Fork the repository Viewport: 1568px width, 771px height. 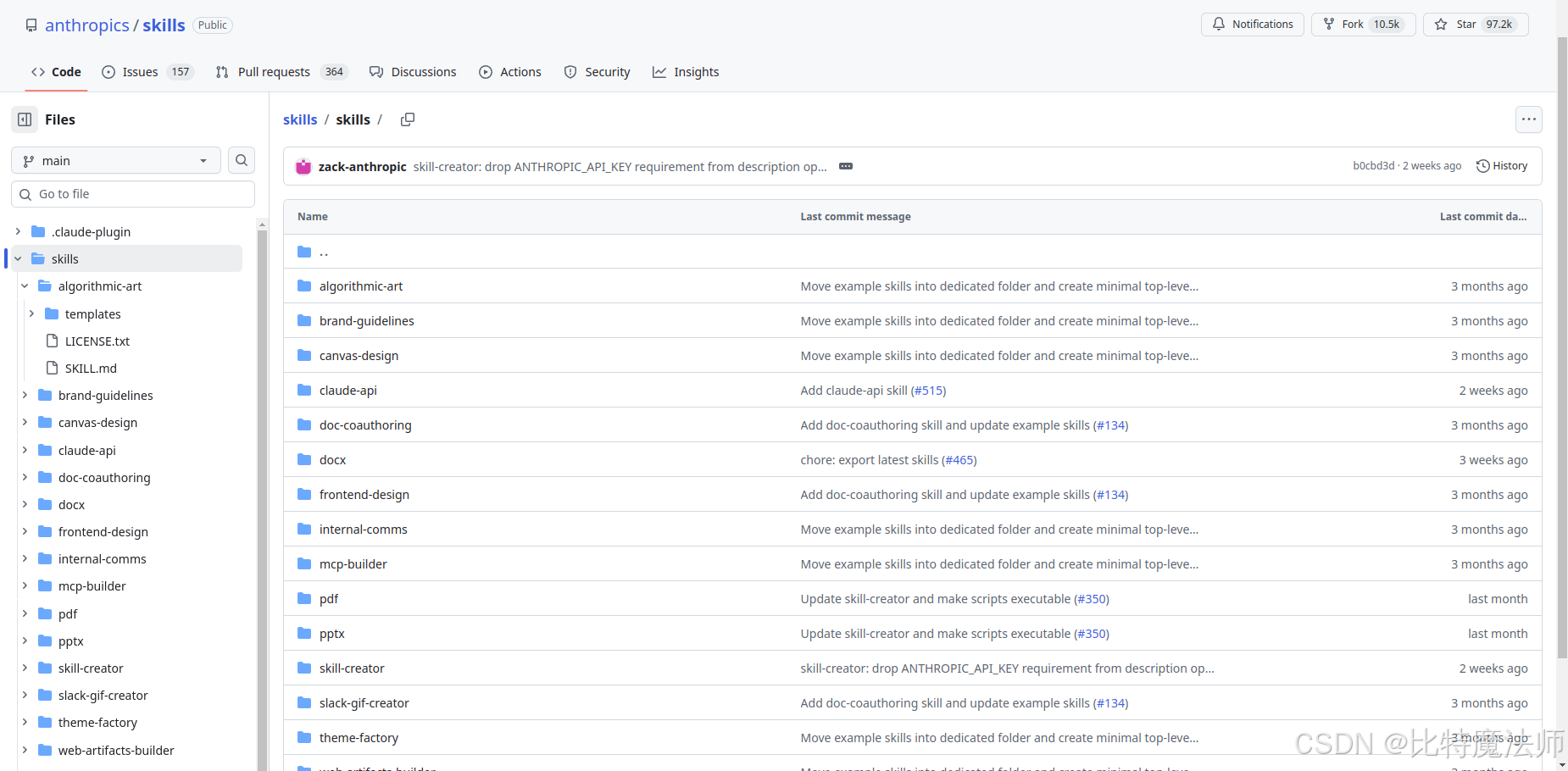tap(1363, 25)
